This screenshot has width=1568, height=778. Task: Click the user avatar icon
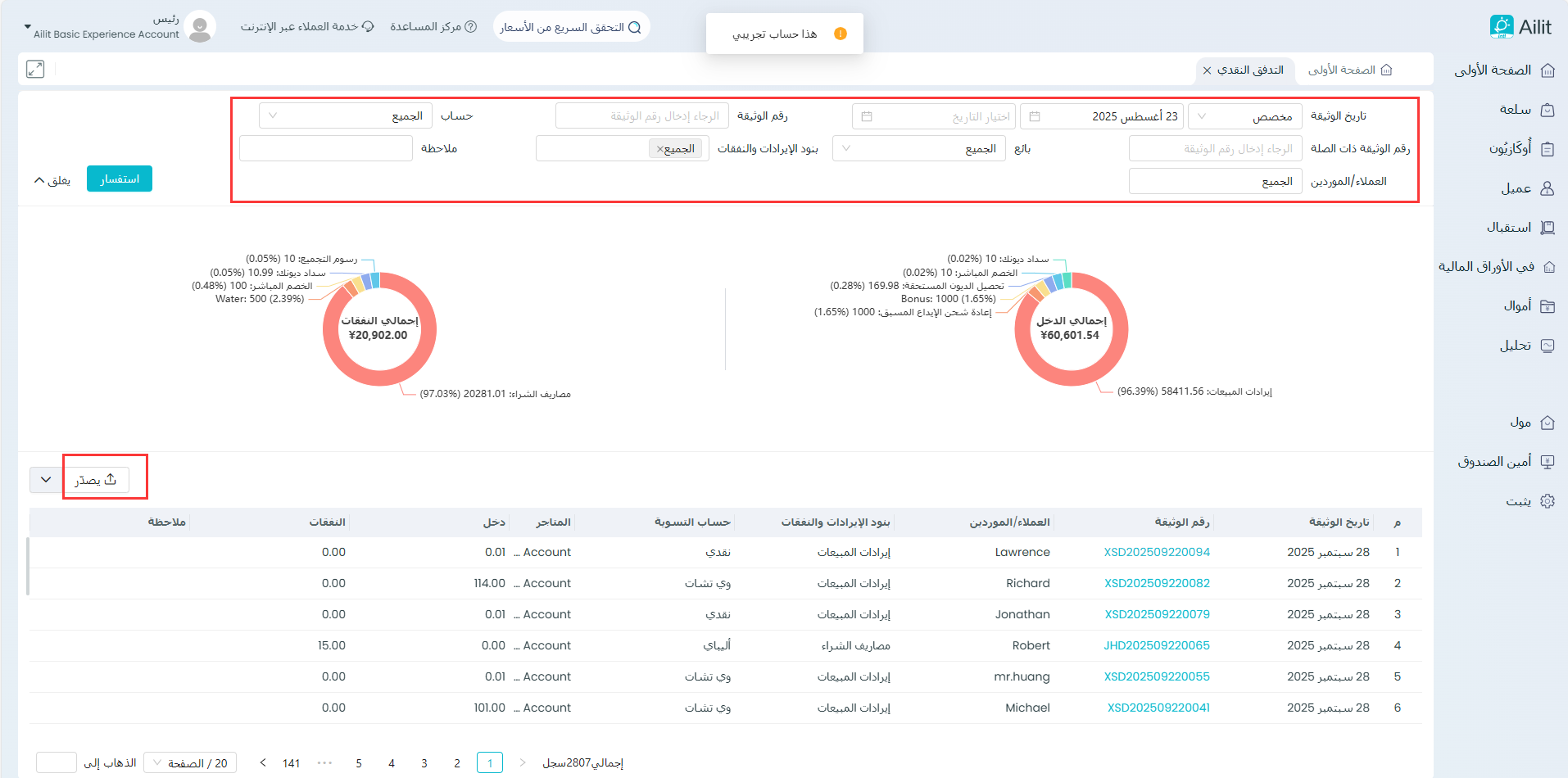point(200,27)
